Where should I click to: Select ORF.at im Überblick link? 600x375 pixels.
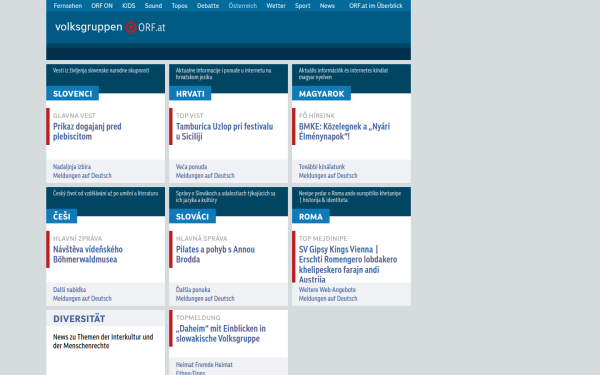coord(375,6)
